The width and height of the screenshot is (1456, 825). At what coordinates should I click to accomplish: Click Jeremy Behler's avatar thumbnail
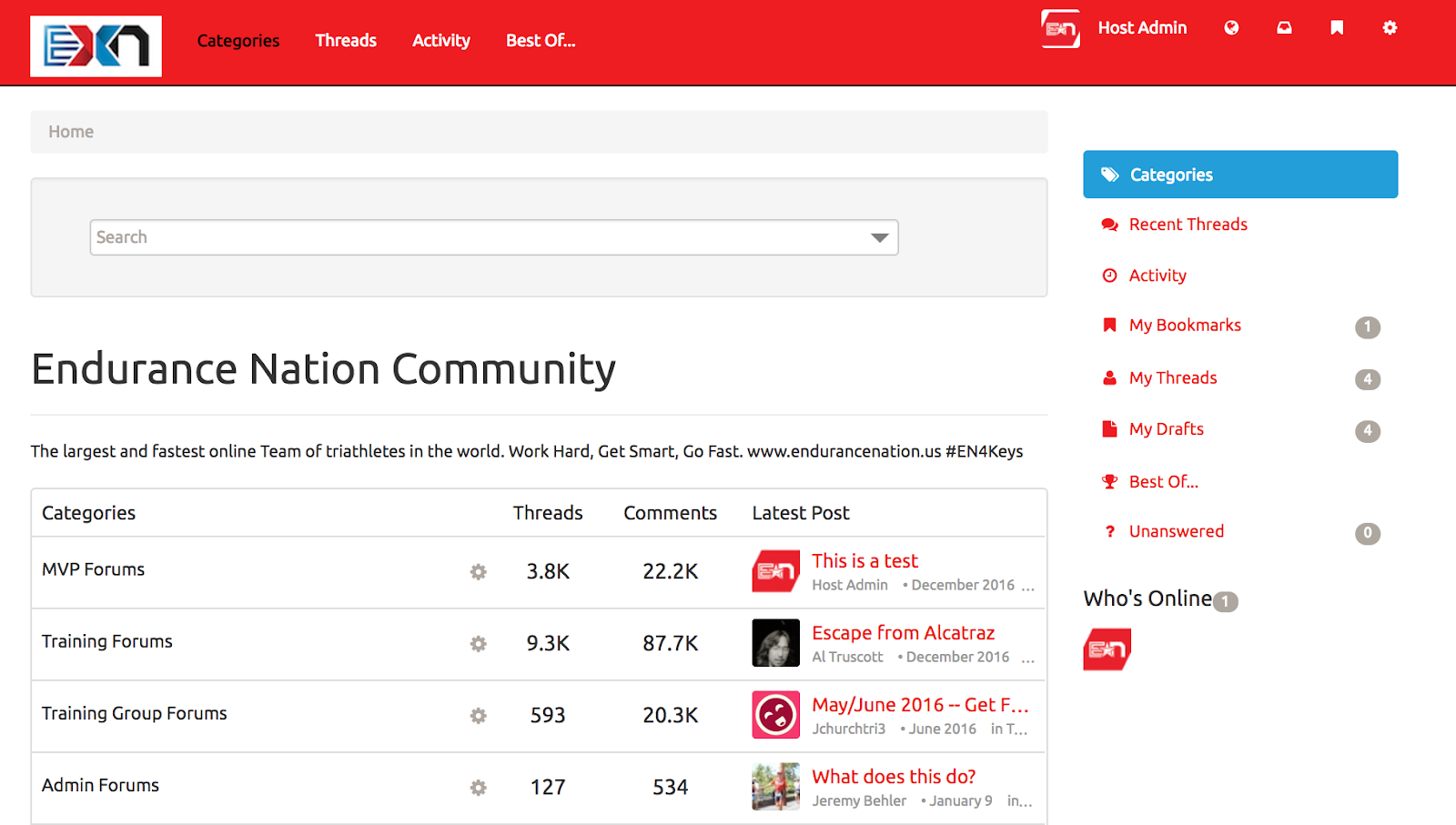click(x=776, y=787)
